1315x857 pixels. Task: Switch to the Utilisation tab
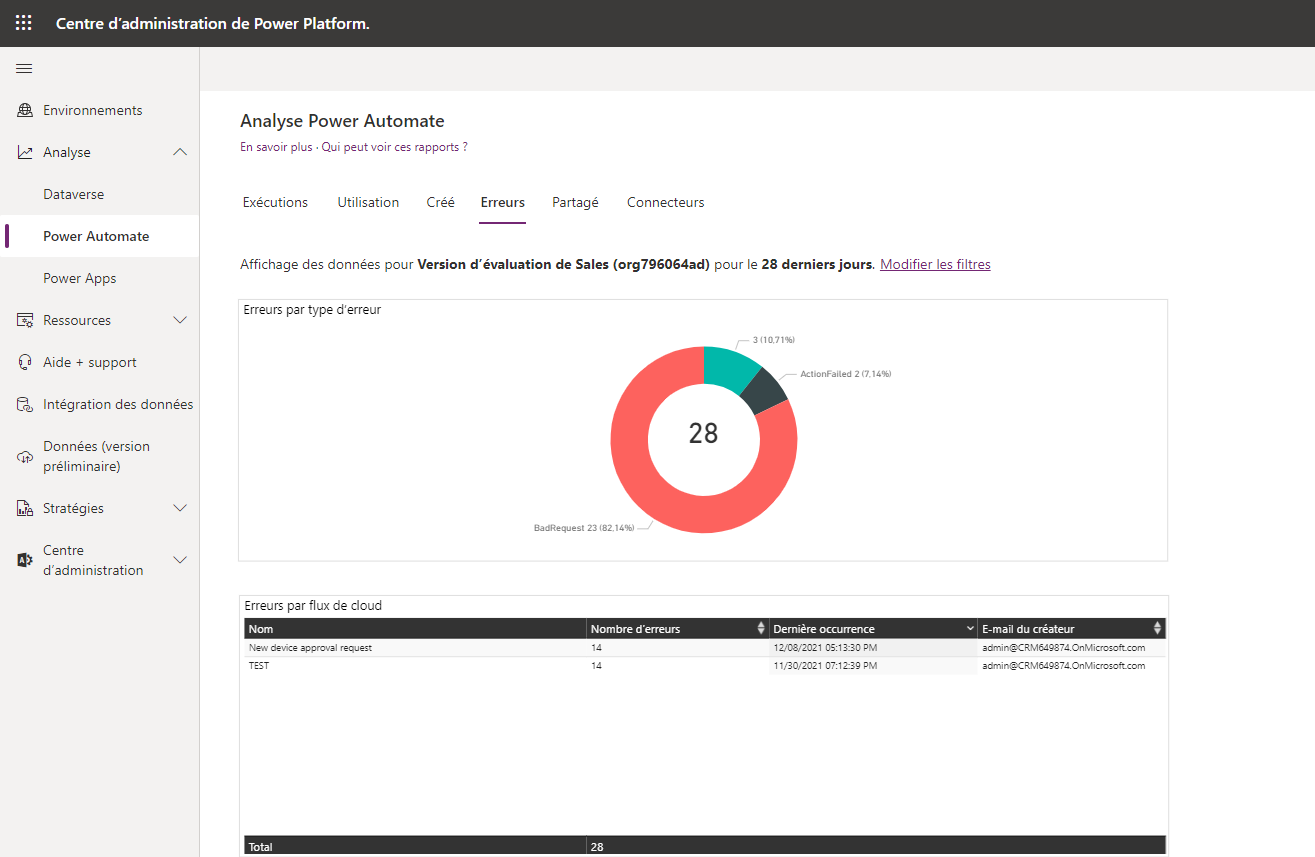(x=368, y=202)
